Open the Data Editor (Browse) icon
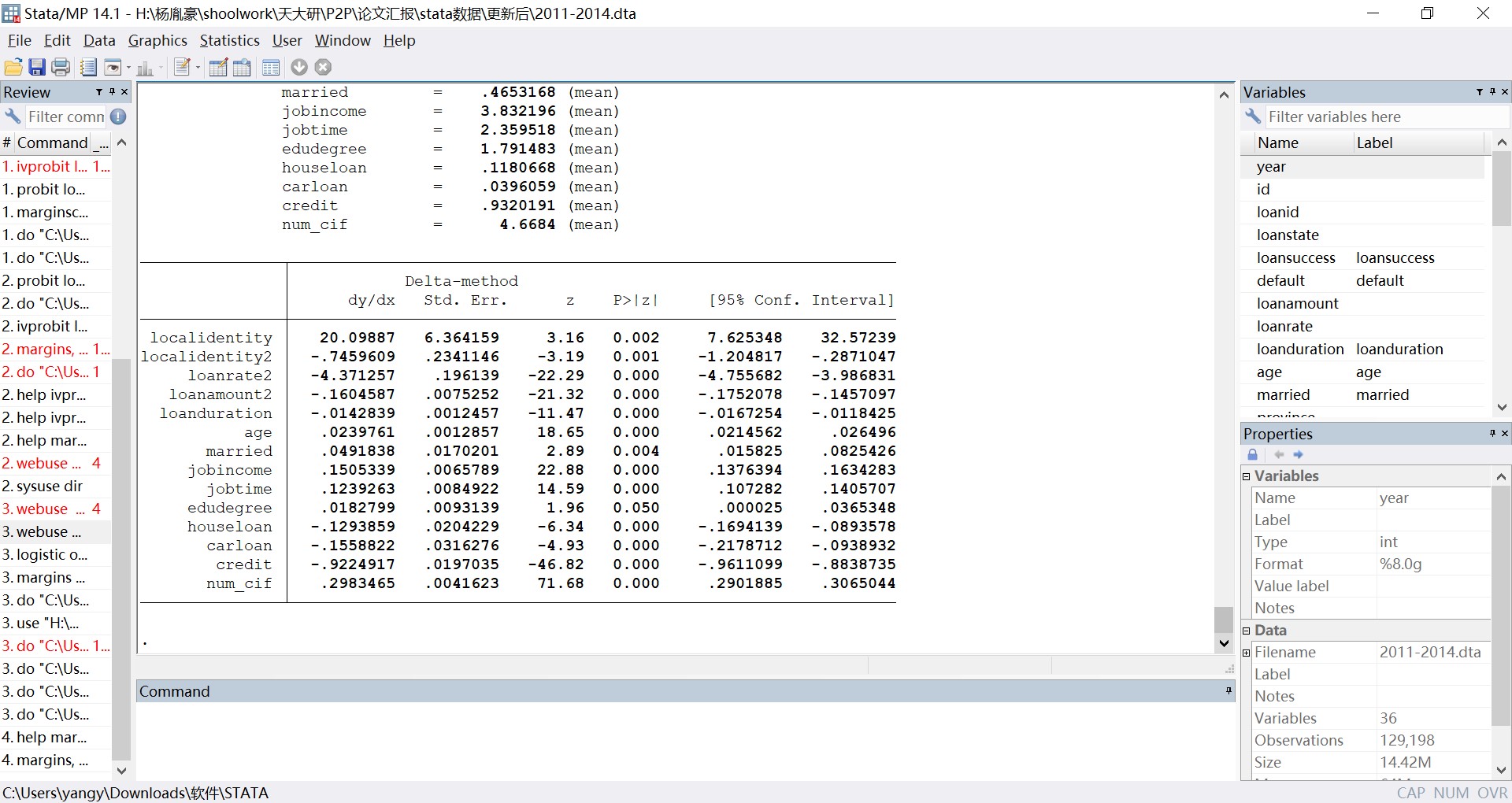1512x803 pixels. click(242, 68)
